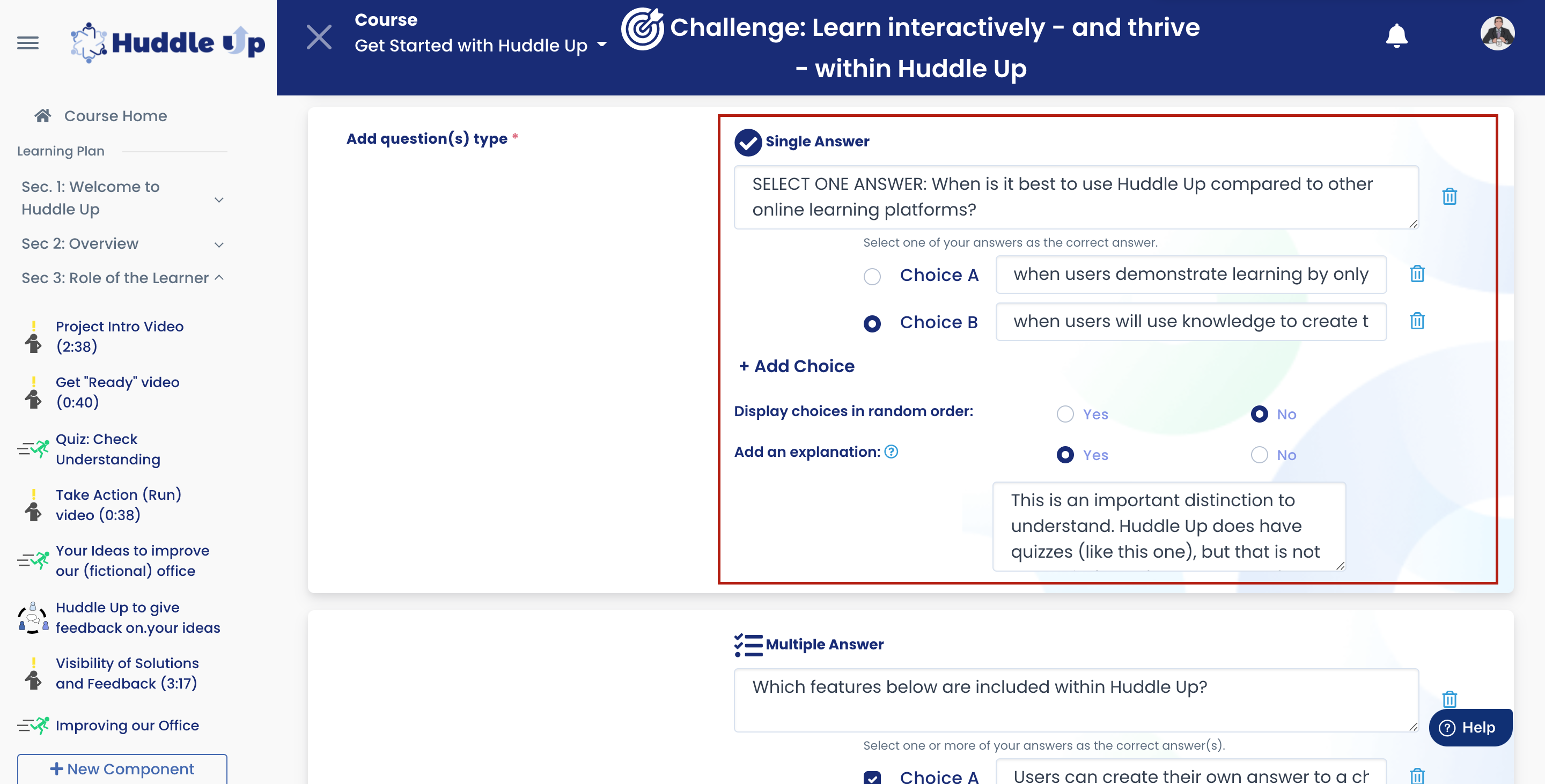Screen dimensions: 1545x784
Task: Click the + Add Choice link
Action: coord(797,366)
